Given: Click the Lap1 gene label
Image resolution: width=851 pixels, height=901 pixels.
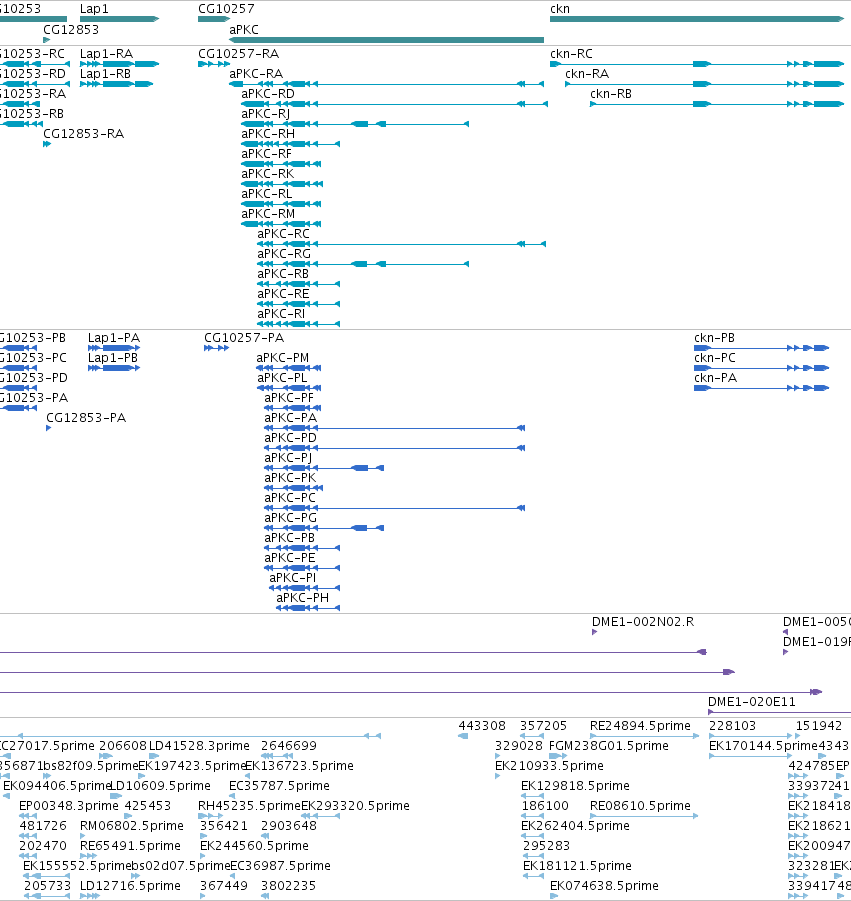Looking at the screenshot, I should (x=94, y=9).
